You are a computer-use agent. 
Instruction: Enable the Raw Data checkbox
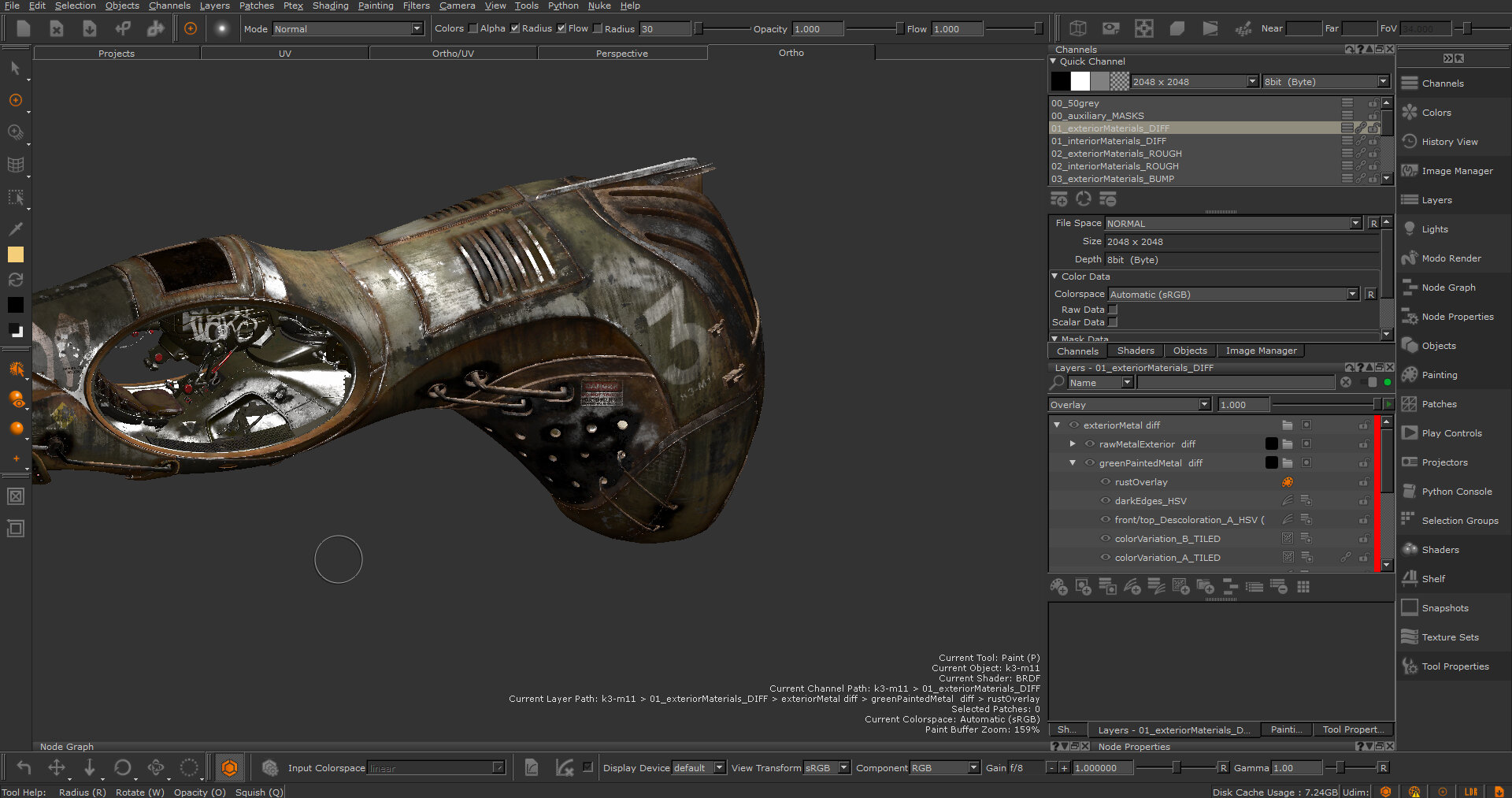pos(1113,310)
